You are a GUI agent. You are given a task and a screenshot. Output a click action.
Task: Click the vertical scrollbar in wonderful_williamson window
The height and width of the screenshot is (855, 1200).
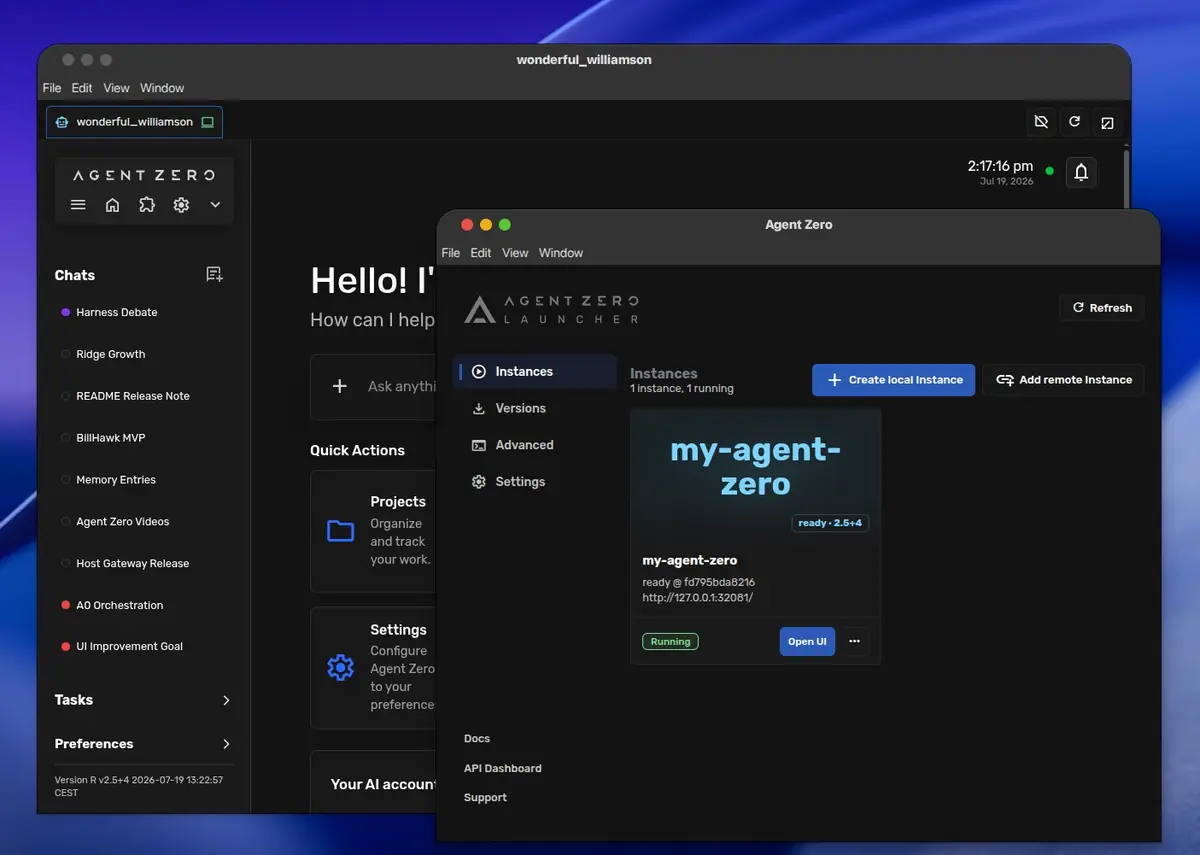(1126, 178)
